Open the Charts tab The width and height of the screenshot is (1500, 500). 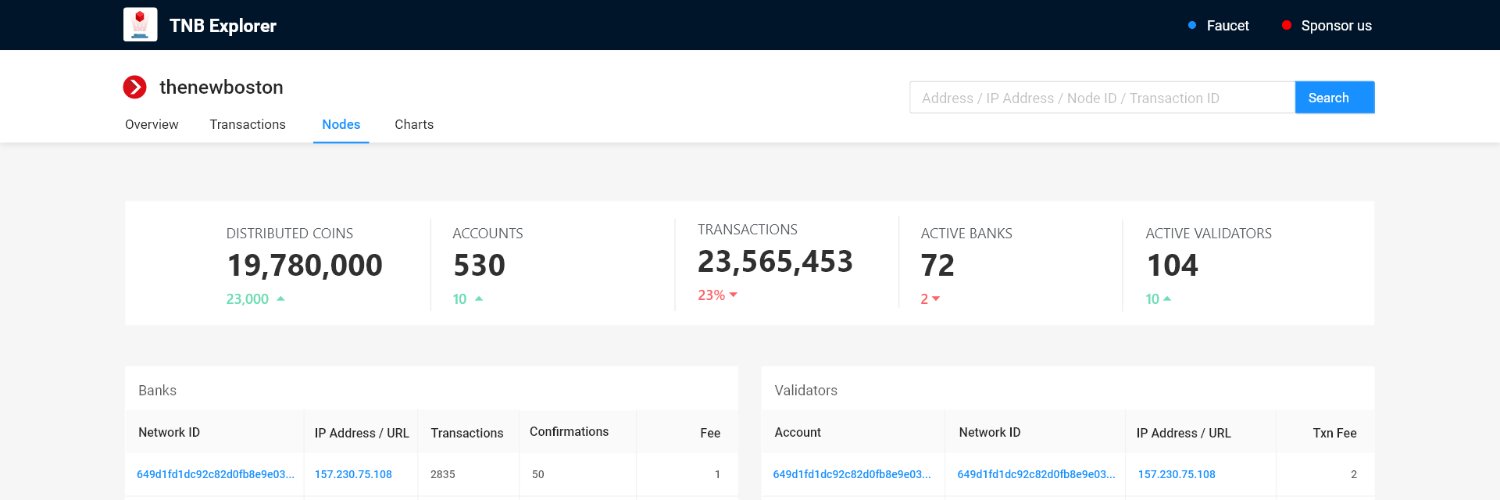(414, 125)
